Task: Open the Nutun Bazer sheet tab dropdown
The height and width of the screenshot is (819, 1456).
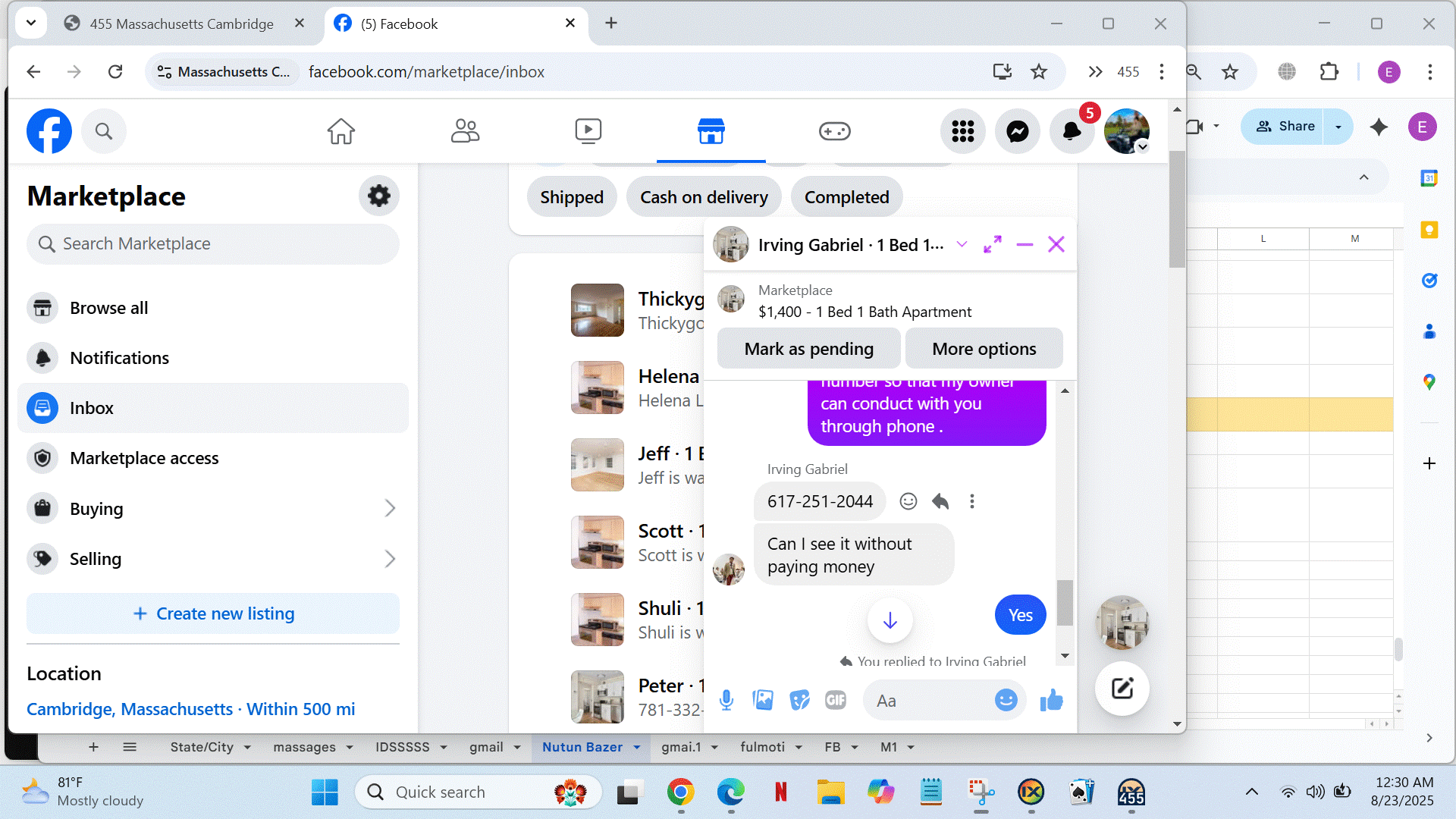Action: click(637, 747)
